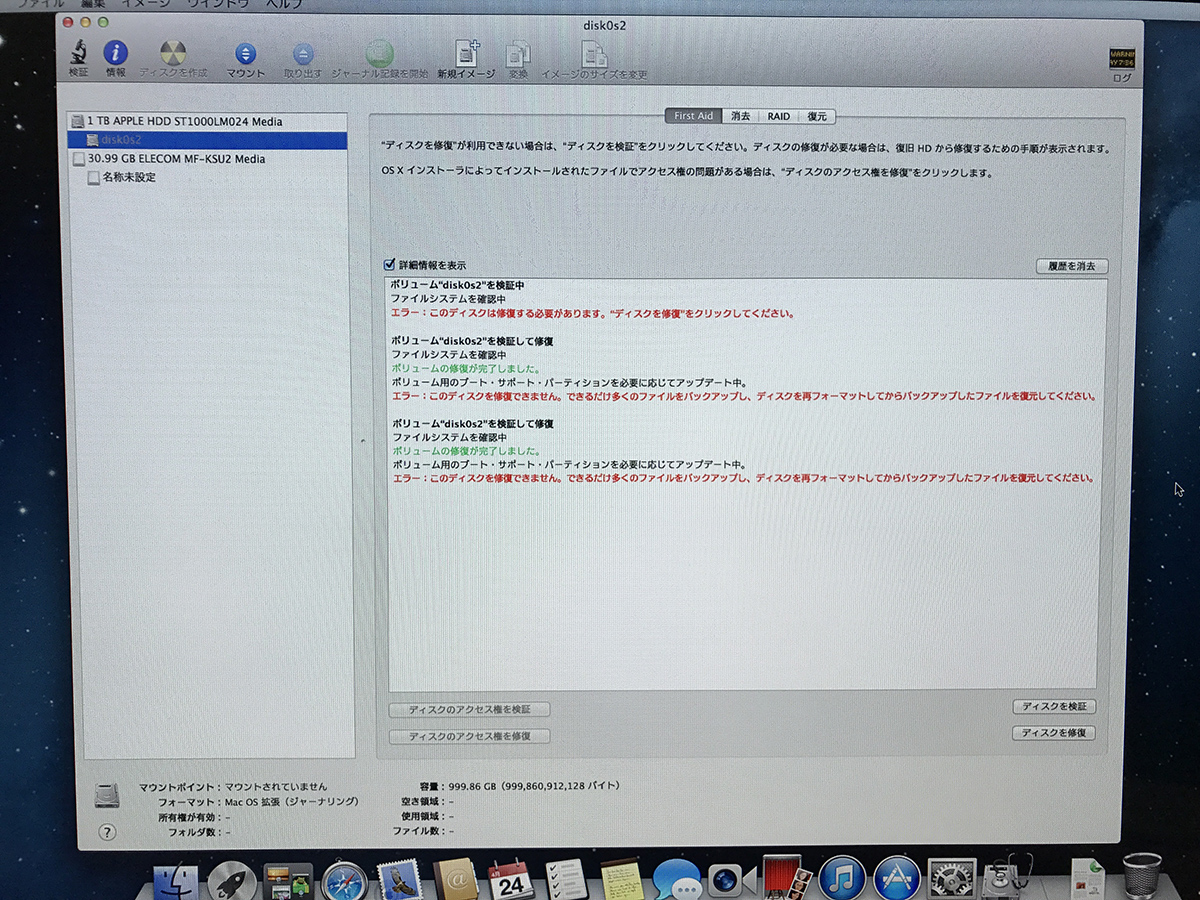This screenshot has width=1200, height=900.
Task: Uncheck the 詳細情報を表示 checkbox
Action: pyautogui.click(x=390, y=265)
